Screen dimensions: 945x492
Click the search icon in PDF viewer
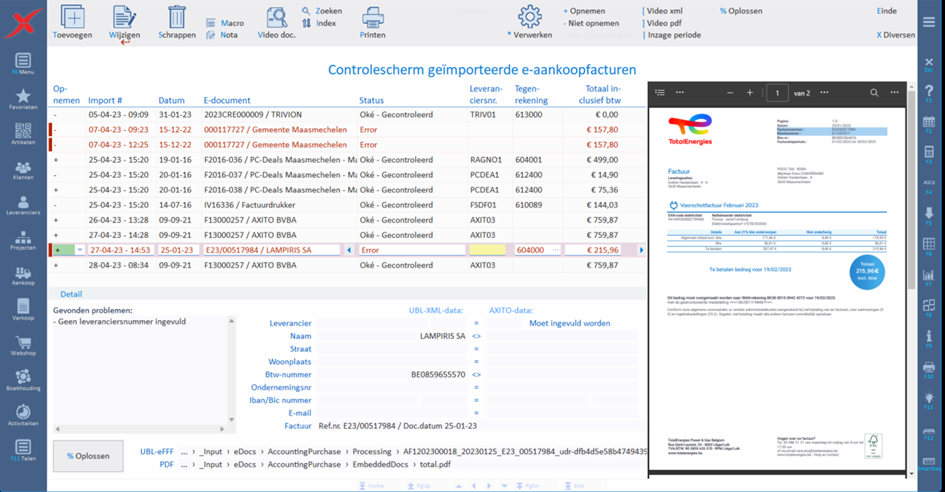tap(874, 93)
